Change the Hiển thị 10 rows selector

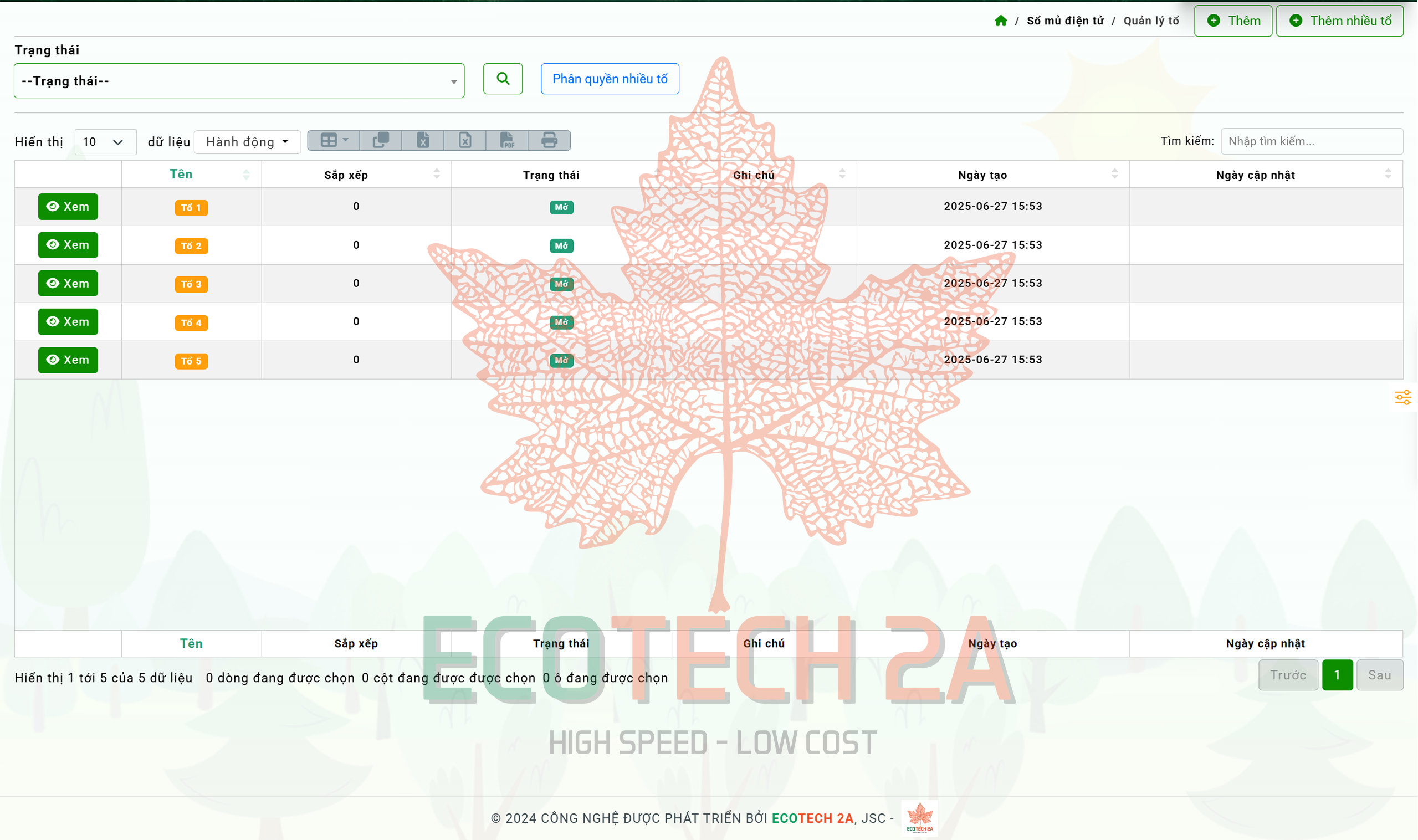105,142
